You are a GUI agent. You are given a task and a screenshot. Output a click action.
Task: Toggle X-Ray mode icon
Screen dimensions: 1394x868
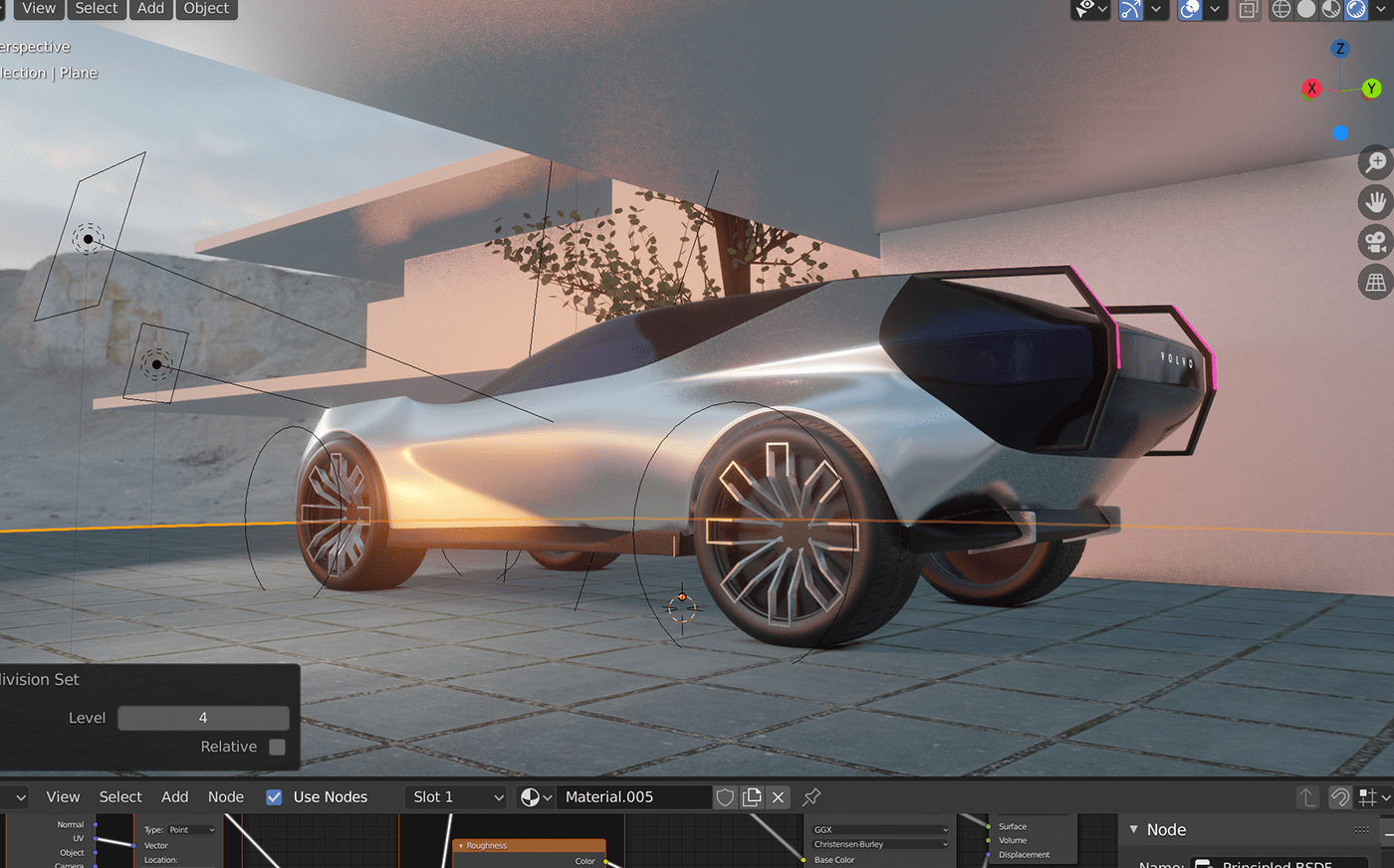click(x=1248, y=9)
